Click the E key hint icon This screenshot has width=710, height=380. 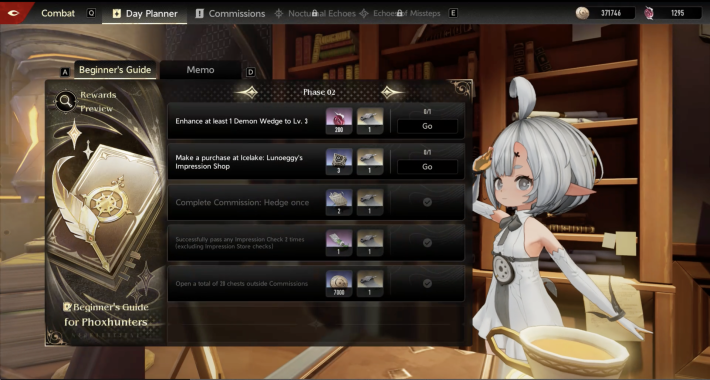tap(452, 13)
